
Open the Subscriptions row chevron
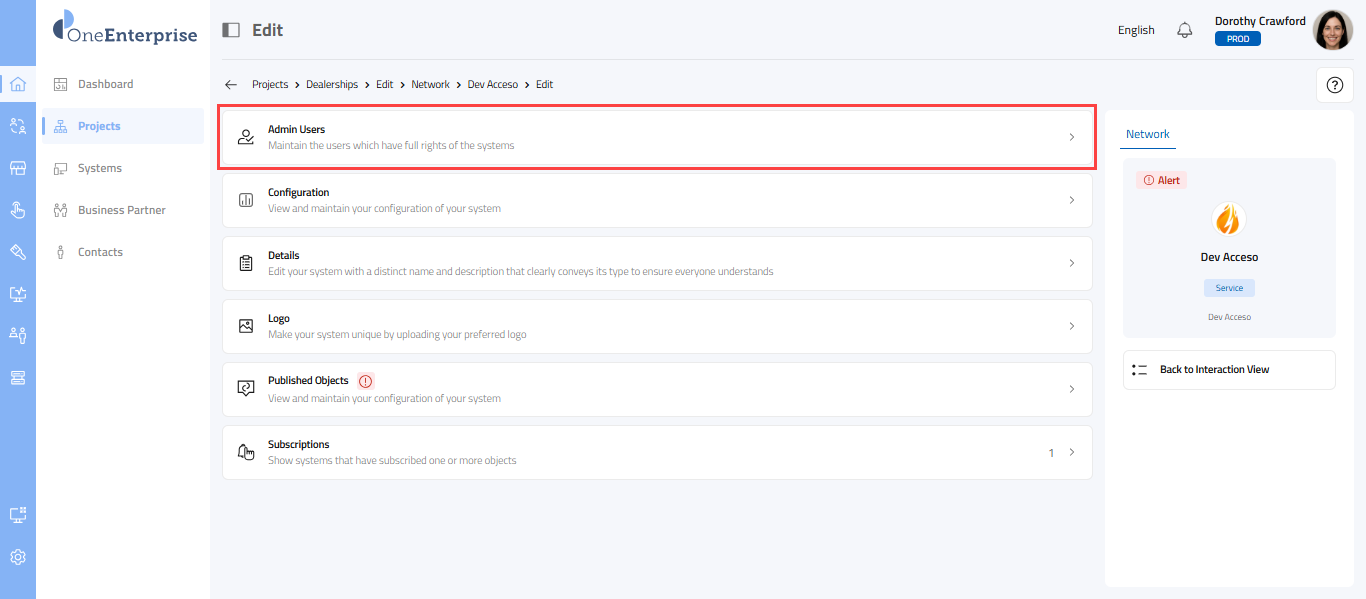pyautogui.click(x=1072, y=452)
